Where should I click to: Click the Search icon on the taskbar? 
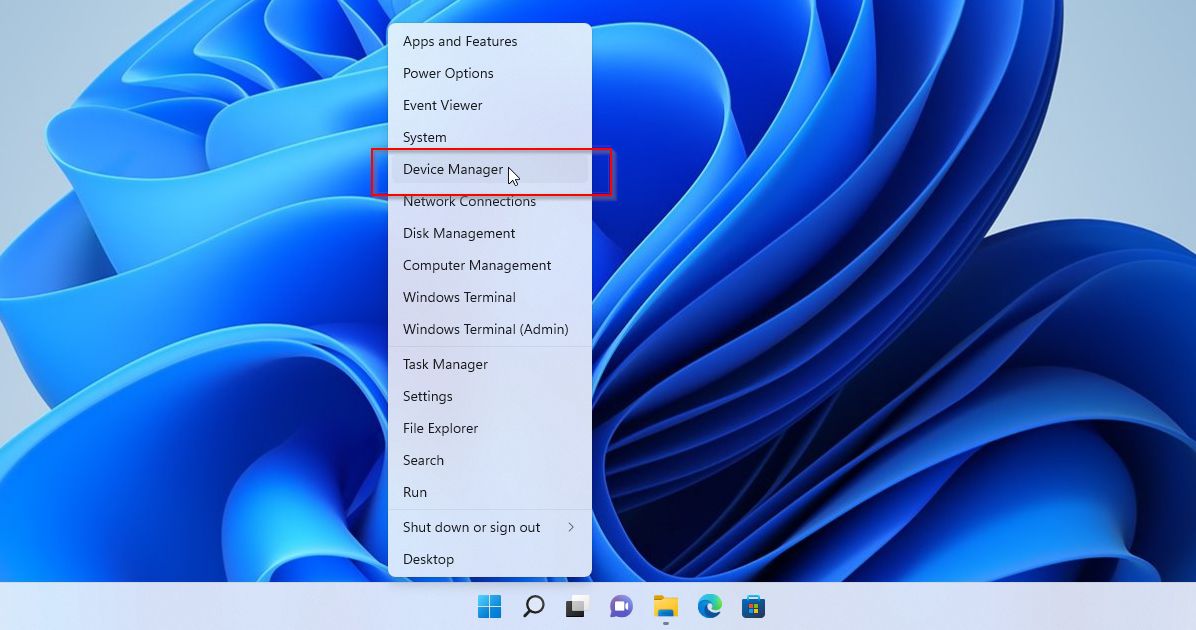click(533, 606)
